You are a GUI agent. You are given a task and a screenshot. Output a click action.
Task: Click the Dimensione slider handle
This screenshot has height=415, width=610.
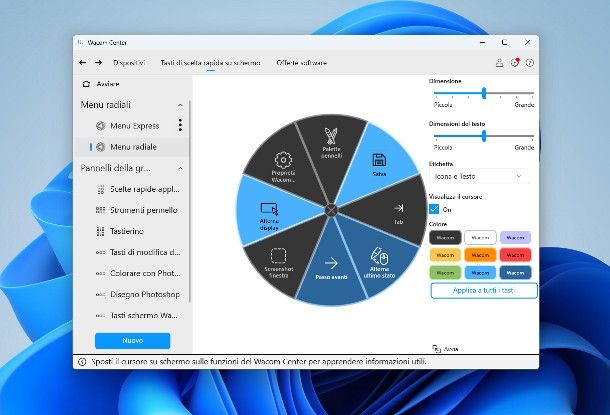(x=484, y=92)
